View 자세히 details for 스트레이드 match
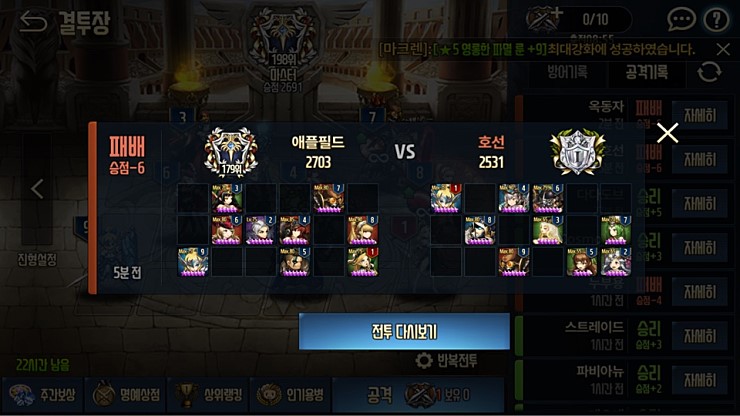 tap(700, 336)
